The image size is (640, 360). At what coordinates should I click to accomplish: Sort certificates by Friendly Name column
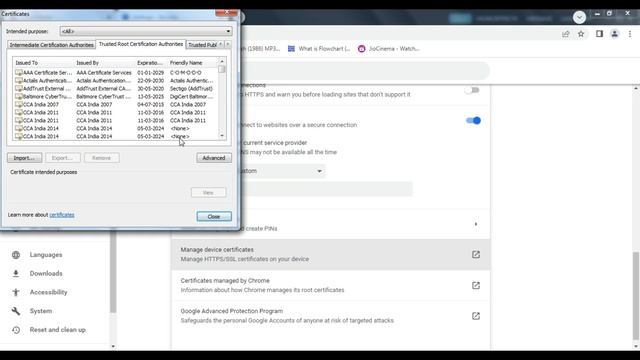tap(193, 63)
